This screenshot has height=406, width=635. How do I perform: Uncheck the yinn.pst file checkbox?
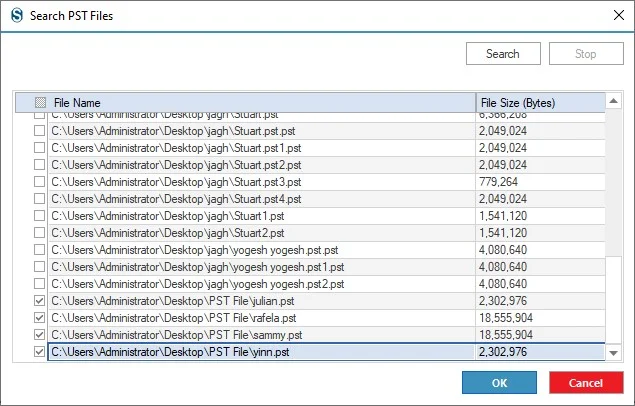point(39,352)
